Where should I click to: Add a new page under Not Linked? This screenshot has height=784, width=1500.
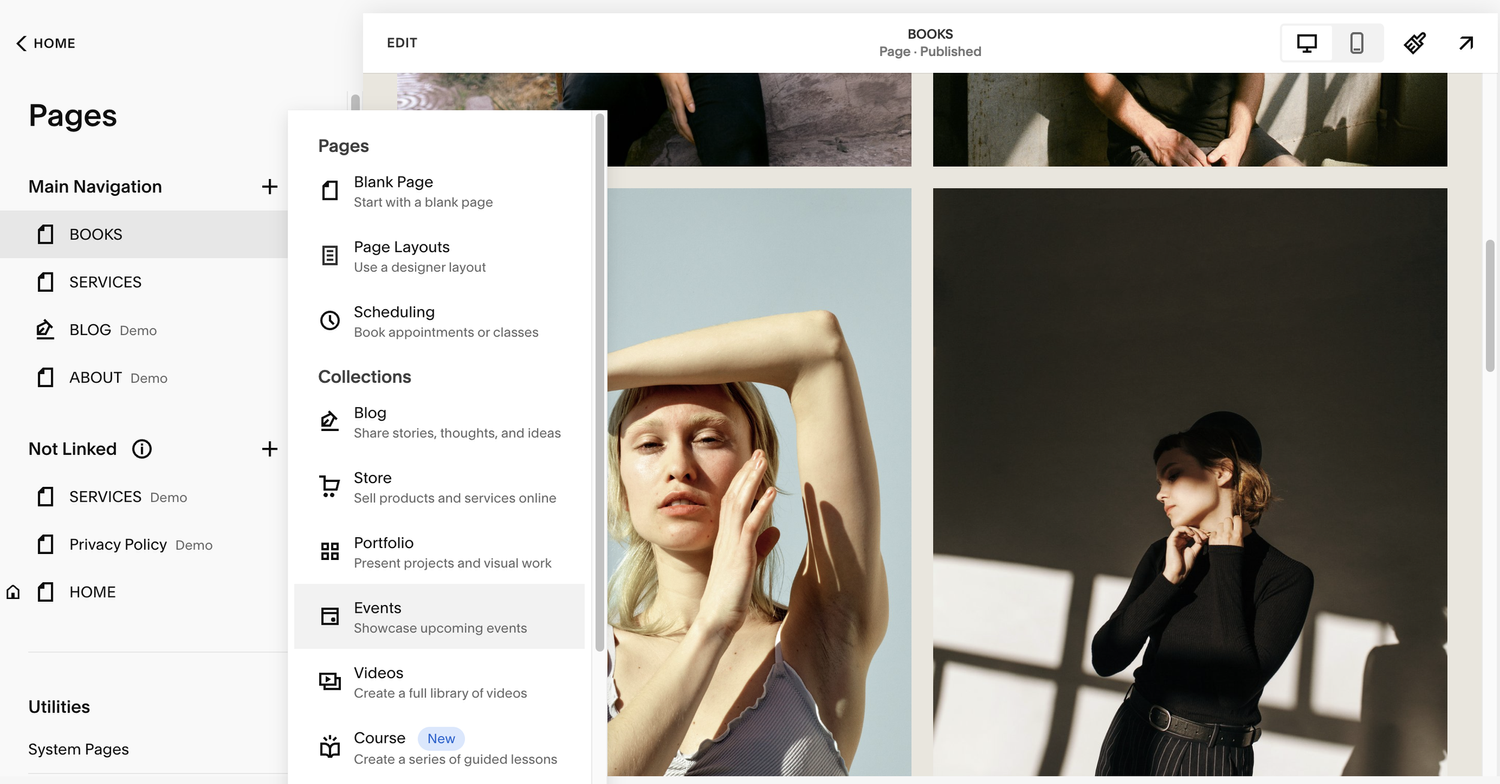[x=269, y=448]
